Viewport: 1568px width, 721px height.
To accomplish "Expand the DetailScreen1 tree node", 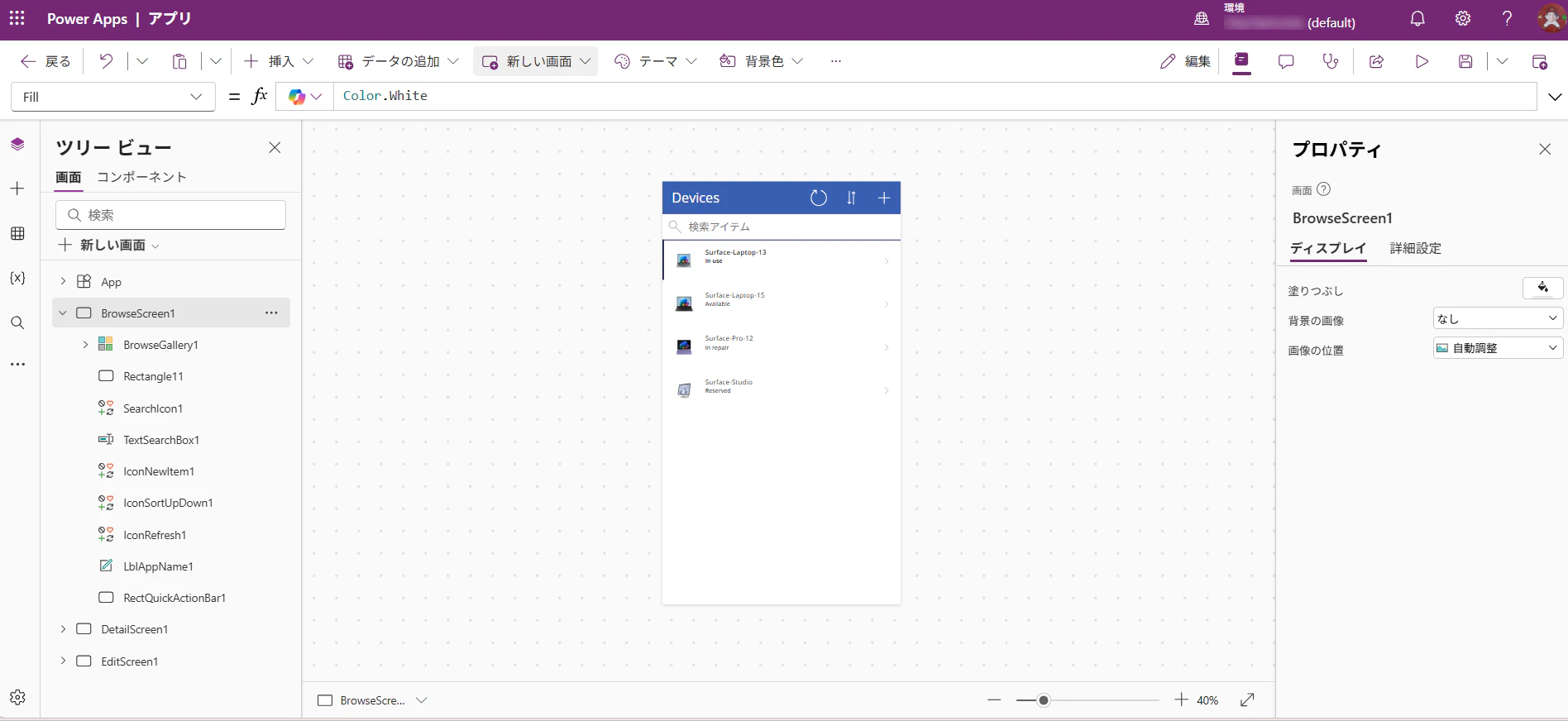I will click(x=63, y=629).
